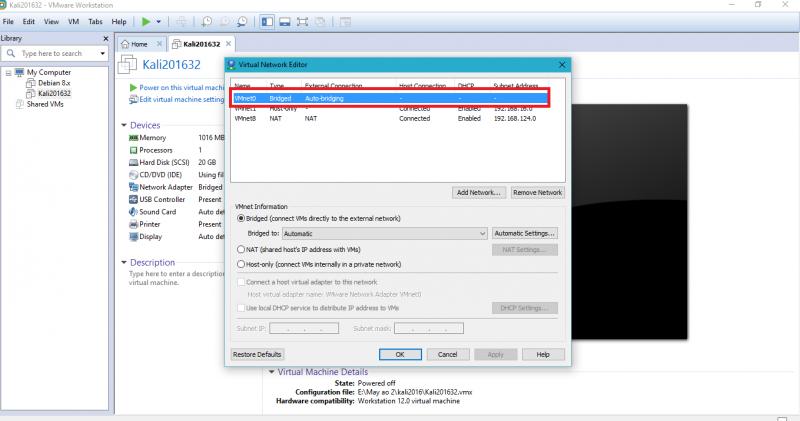Collapse the Virtual Machine Details section
The image size is (800, 421).
pos(271,372)
